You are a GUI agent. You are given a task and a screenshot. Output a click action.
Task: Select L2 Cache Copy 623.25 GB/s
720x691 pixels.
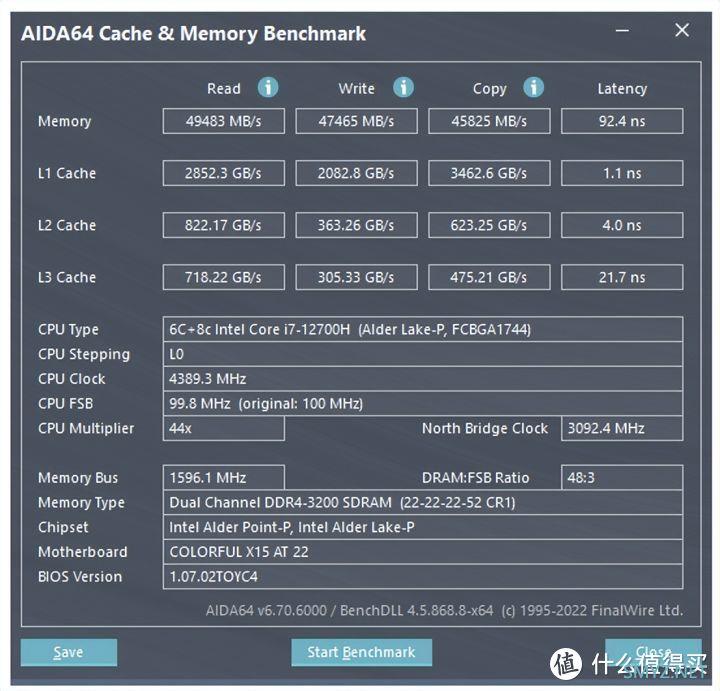pos(489,225)
